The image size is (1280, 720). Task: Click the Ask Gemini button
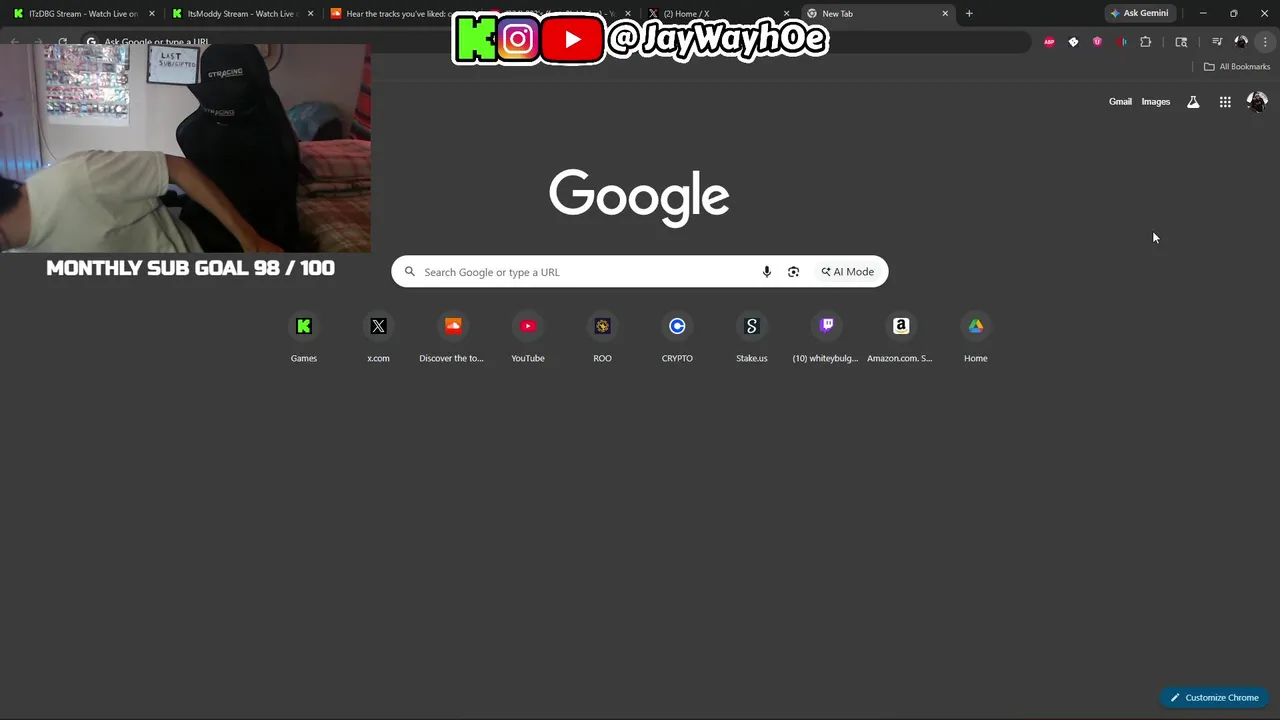coord(1139,13)
